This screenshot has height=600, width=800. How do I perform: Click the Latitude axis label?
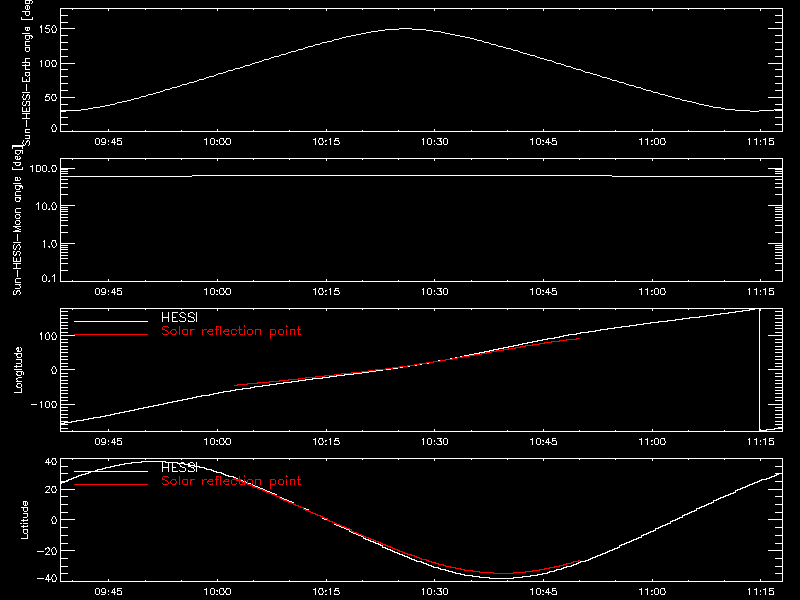click(x=24, y=520)
